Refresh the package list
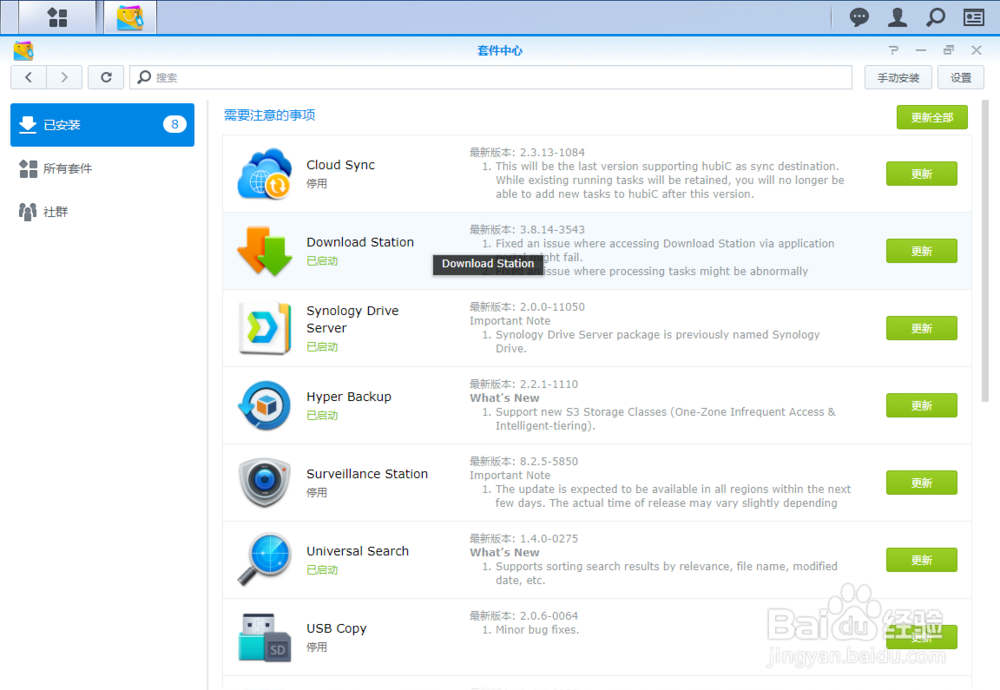The height and width of the screenshot is (690, 1000). point(106,77)
